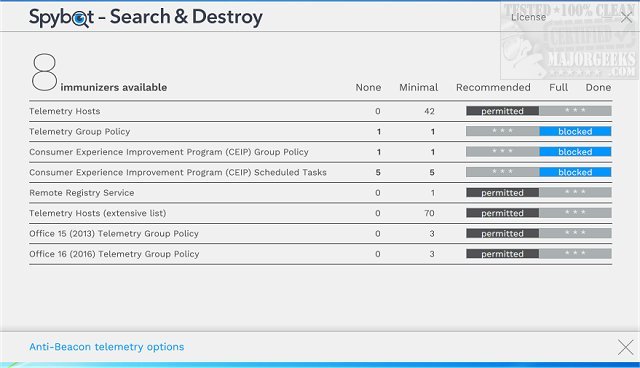This screenshot has height=368, width=640.
Task: Click the Done column header
Action: (598, 87)
